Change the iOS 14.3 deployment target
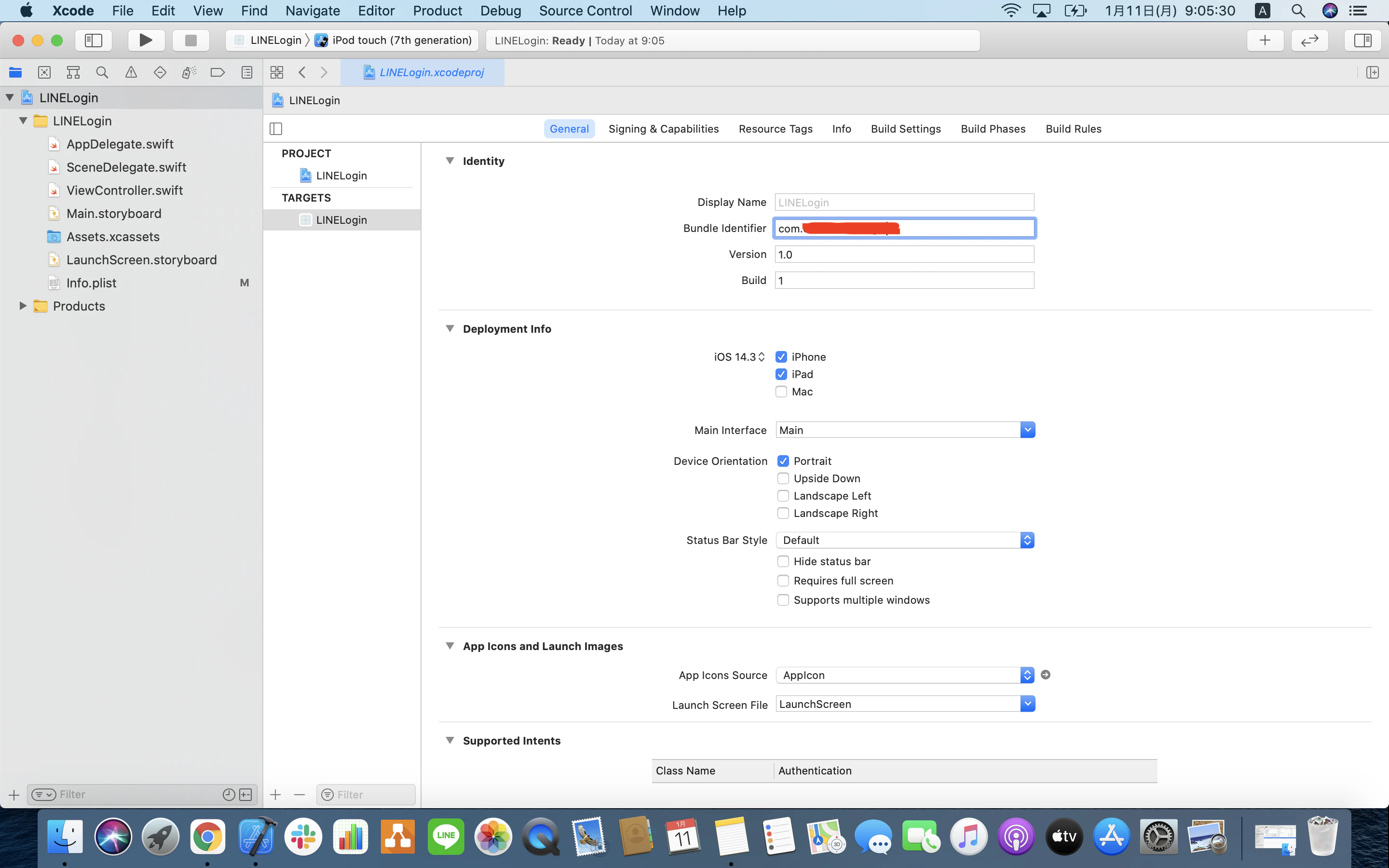 point(739,357)
